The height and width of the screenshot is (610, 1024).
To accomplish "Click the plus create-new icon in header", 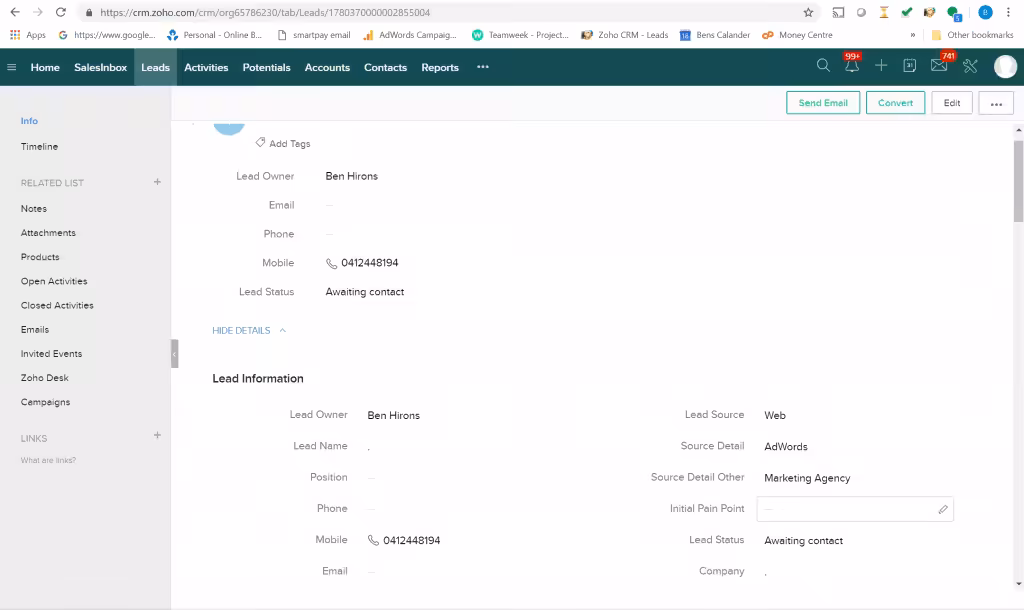I will click(x=881, y=66).
